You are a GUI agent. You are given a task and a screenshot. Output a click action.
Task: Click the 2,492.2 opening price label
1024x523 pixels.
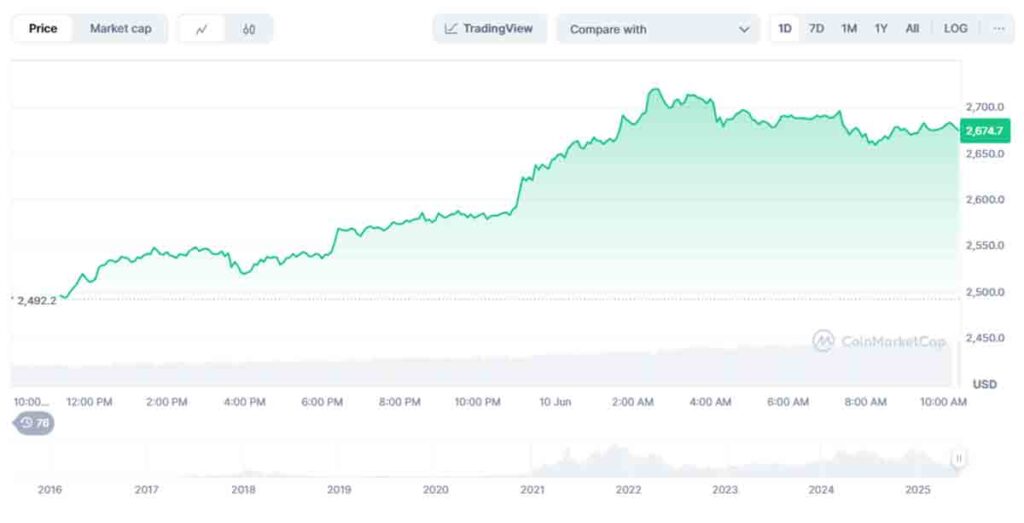(x=36, y=301)
